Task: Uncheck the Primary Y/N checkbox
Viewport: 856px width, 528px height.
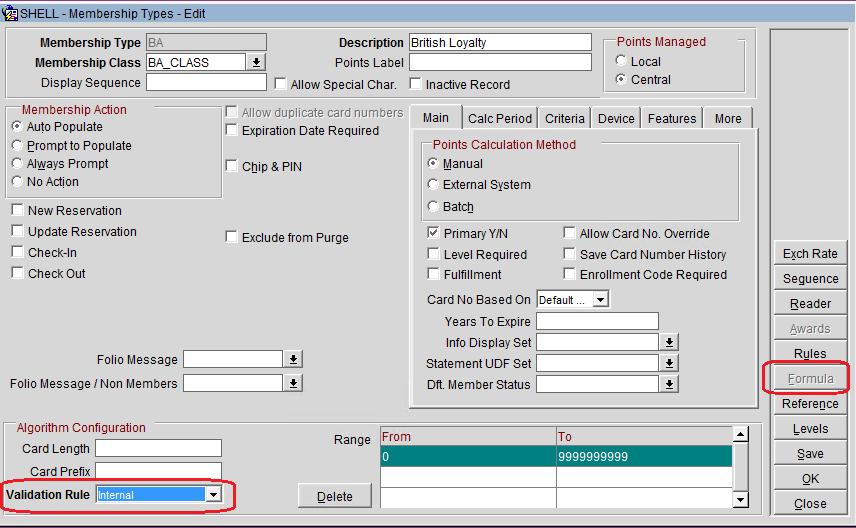Action: [434, 234]
